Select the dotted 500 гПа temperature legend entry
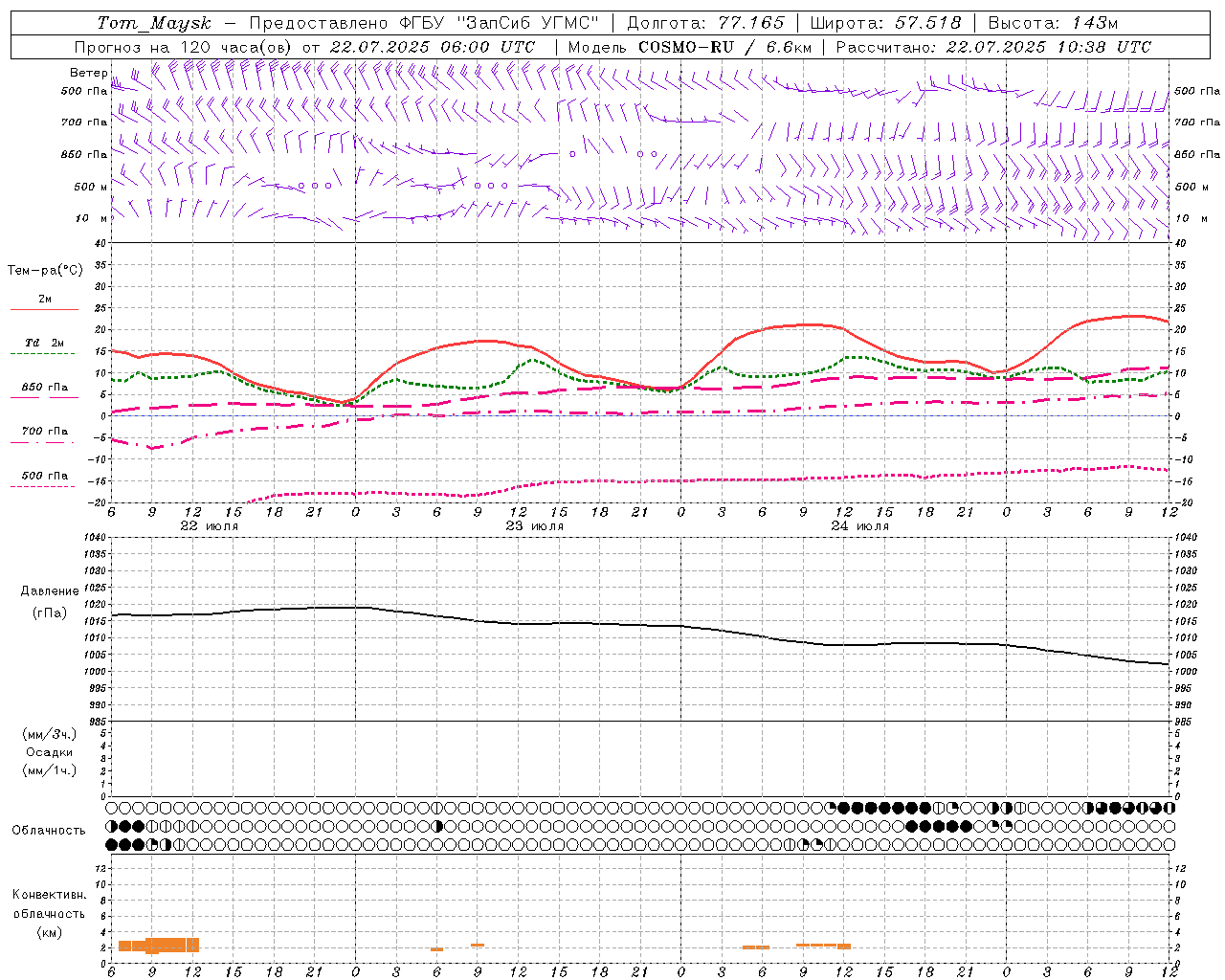 coord(44,480)
